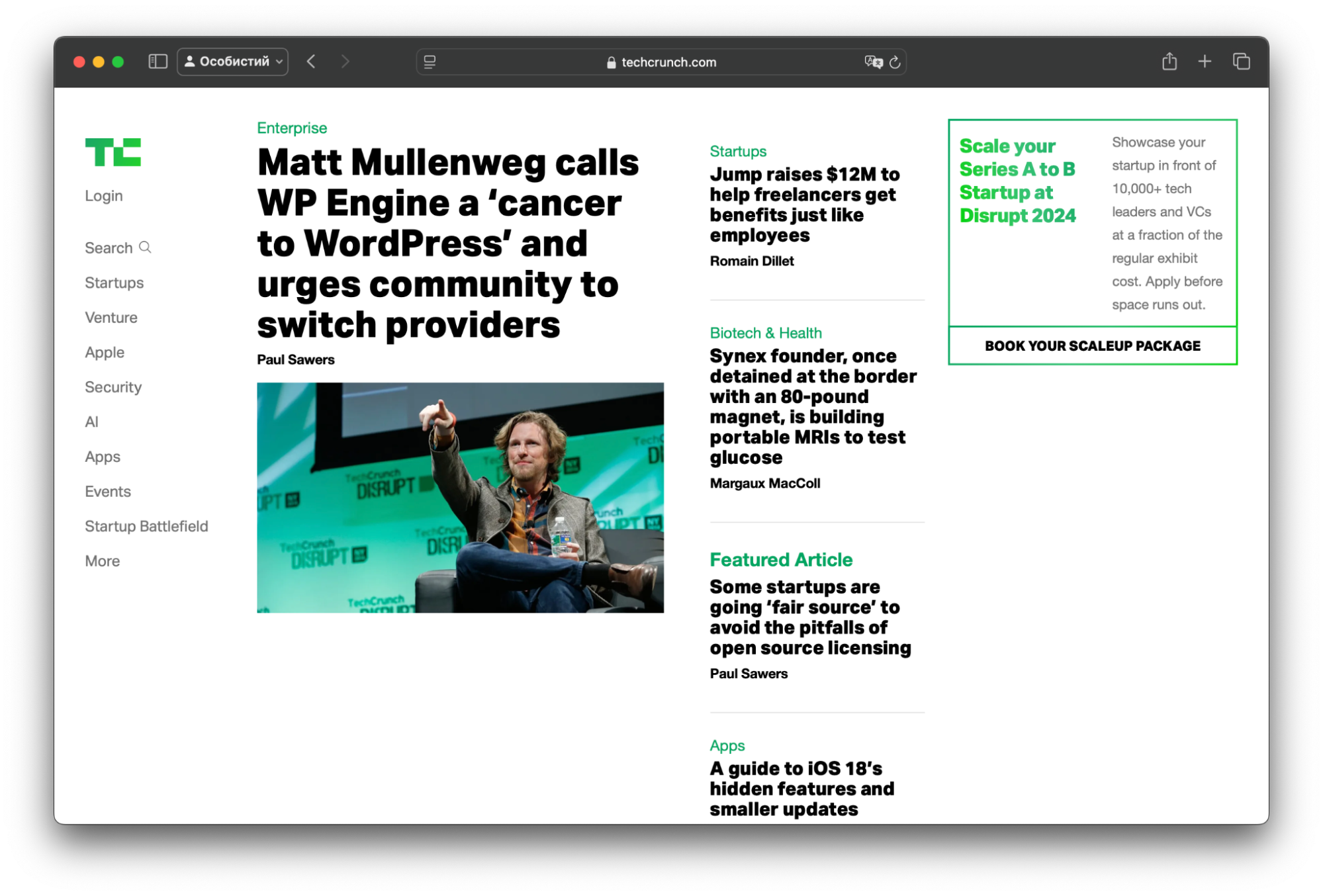Open the Reader view icon in address bar
1323x896 pixels.
[430, 62]
